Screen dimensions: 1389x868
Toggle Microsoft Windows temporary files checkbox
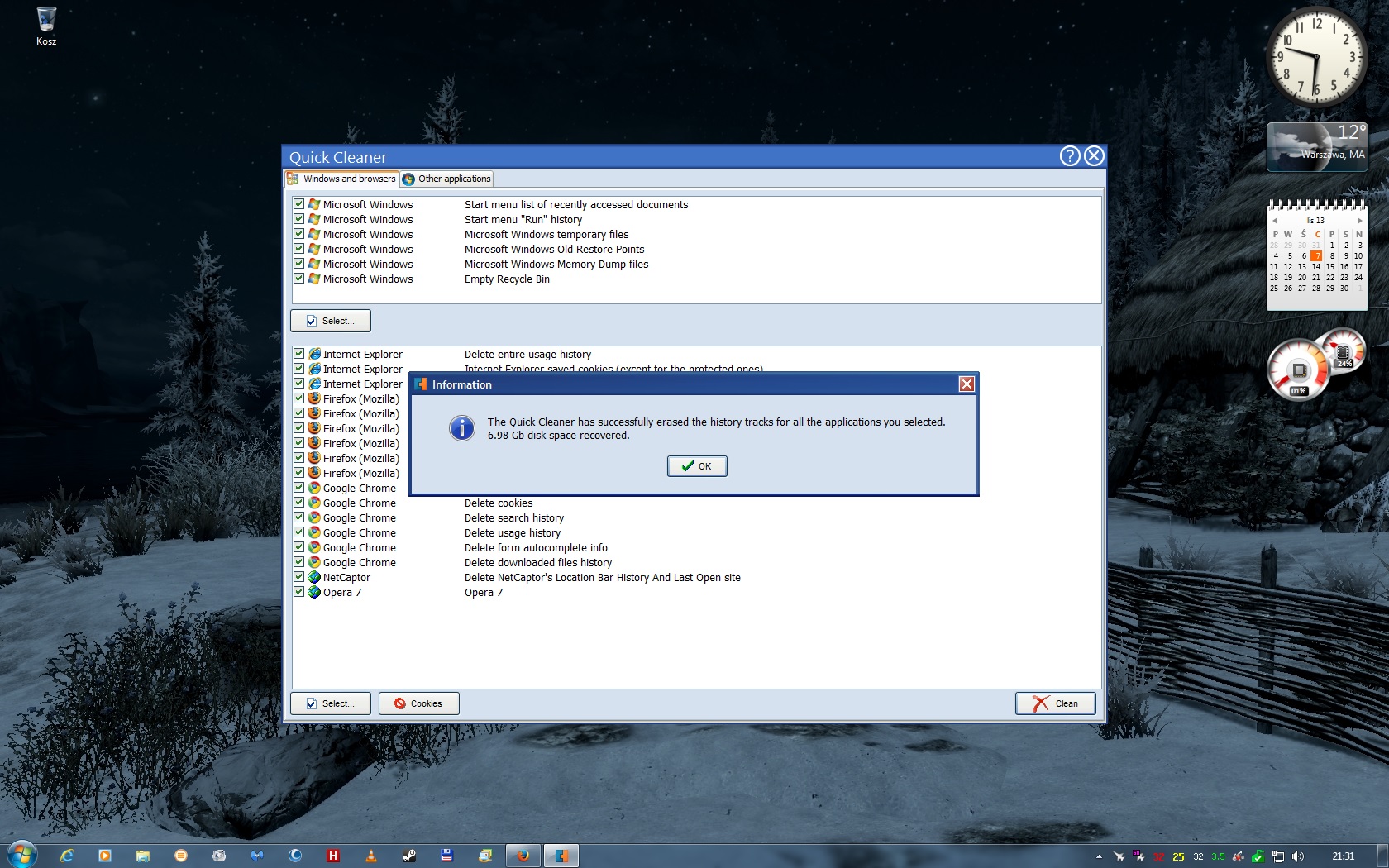coord(299,234)
